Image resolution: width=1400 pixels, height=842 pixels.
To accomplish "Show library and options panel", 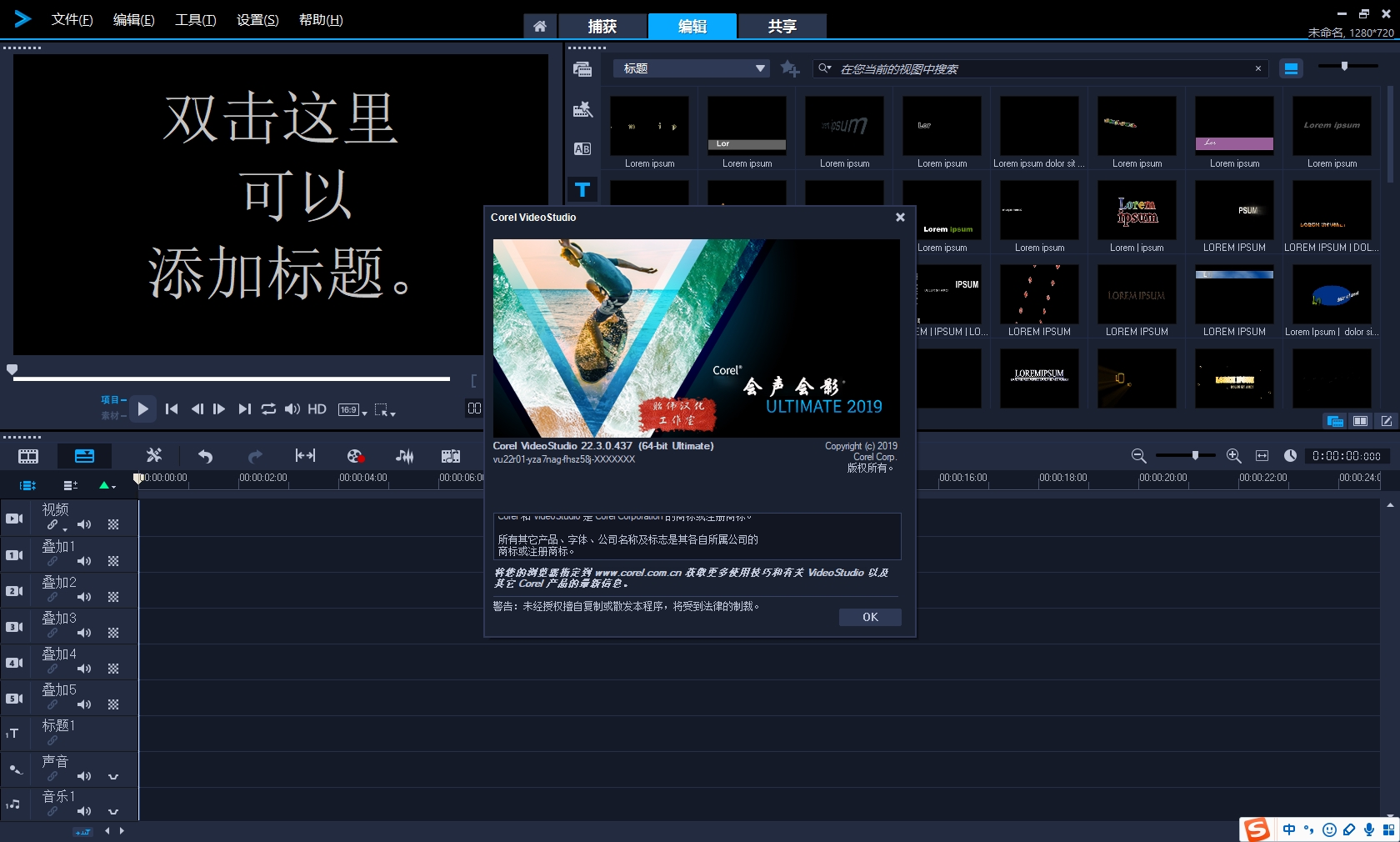I will (1335, 421).
